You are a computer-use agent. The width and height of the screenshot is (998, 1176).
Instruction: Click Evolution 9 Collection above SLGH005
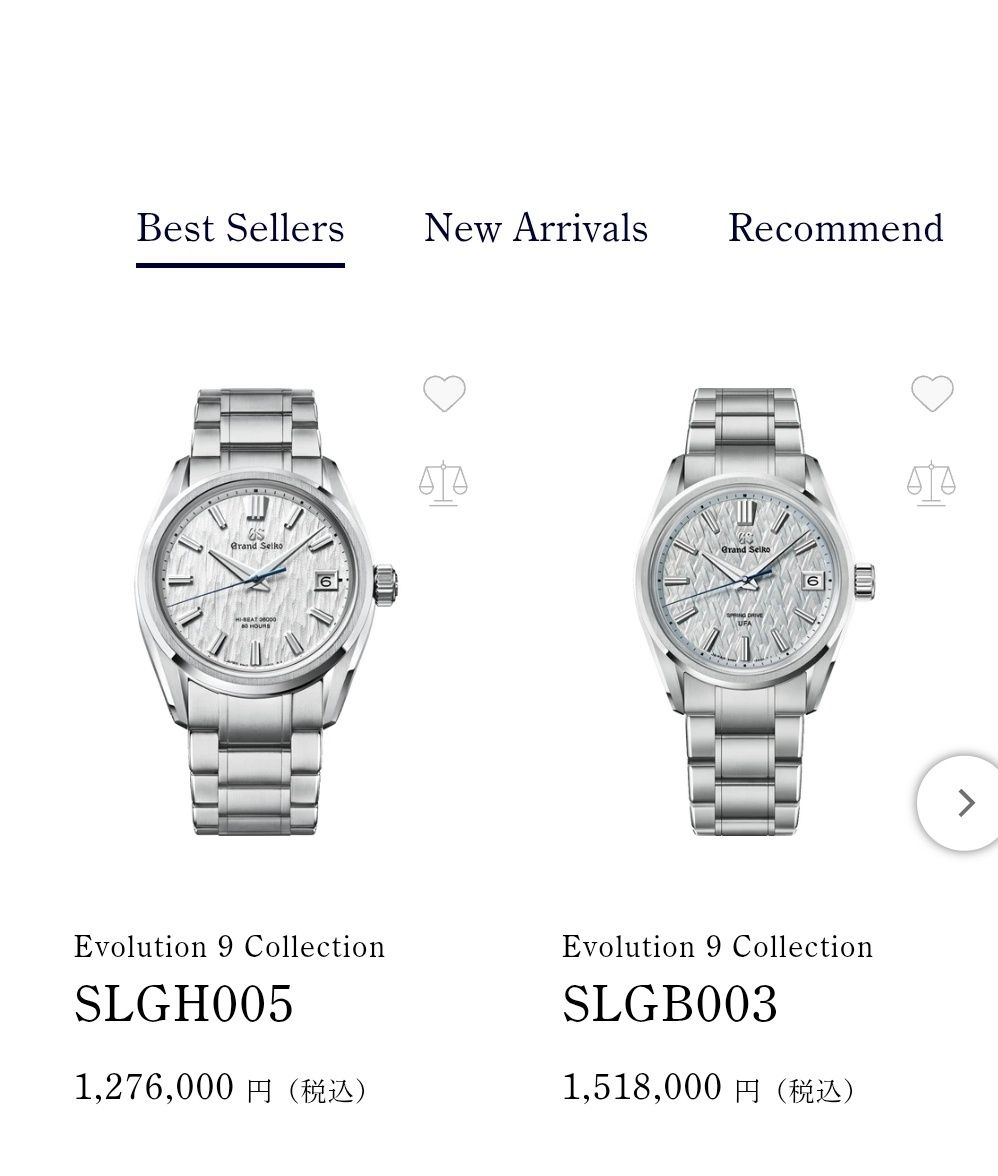pos(229,946)
